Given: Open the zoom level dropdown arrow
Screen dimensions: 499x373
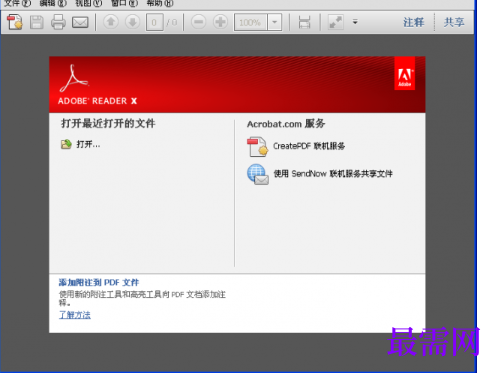Looking at the screenshot, I should pyautogui.click(x=275, y=22).
